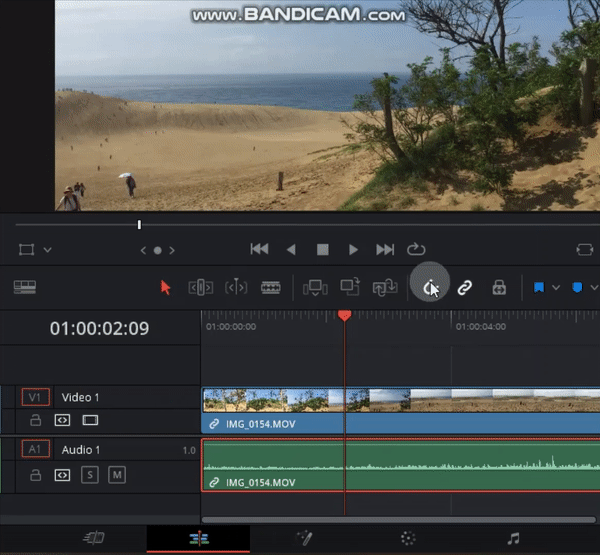Mute the Audio 1 track
This screenshot has width=600, height=555.
pos(117,475)
